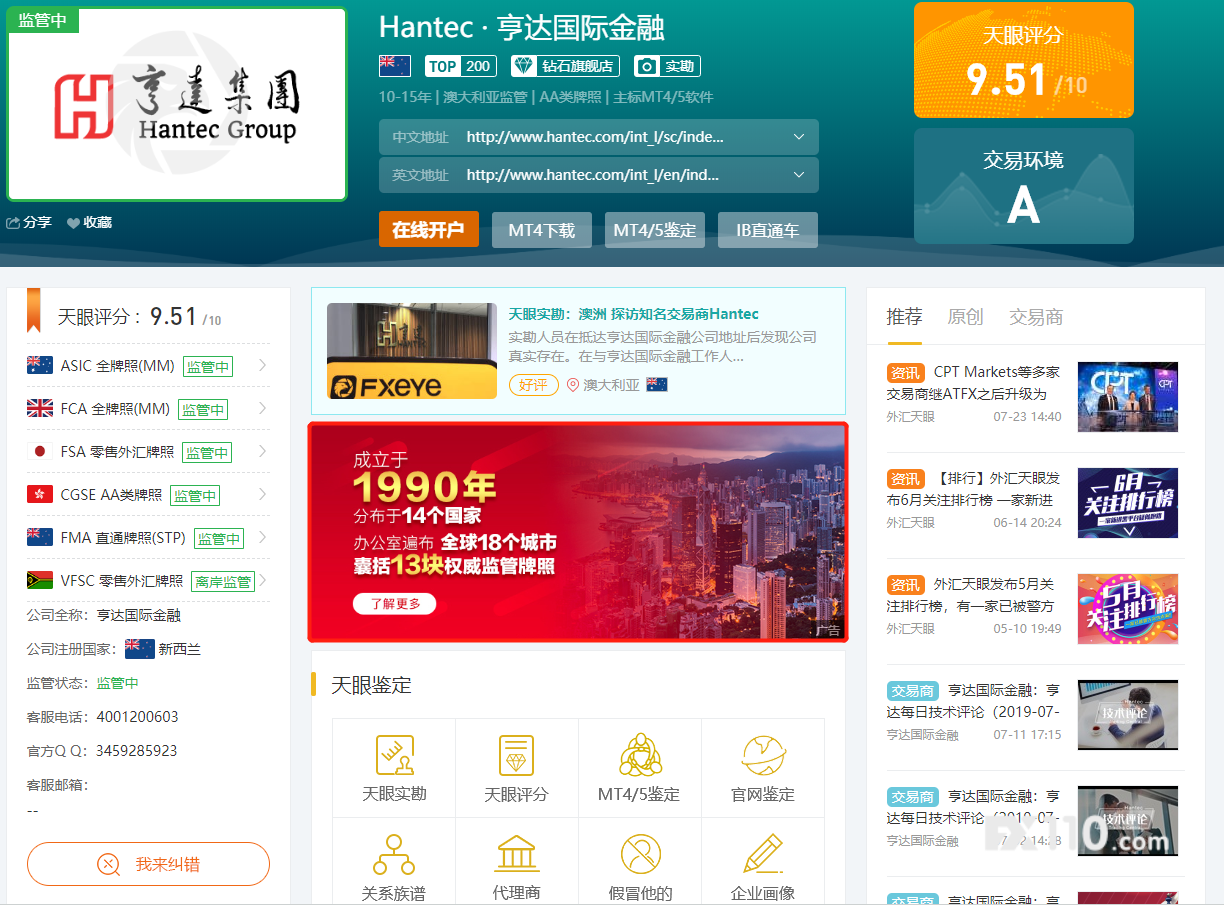Click the 我来纠错 button
Viewport: 1224px width, 905px height.
click(148, 864)
